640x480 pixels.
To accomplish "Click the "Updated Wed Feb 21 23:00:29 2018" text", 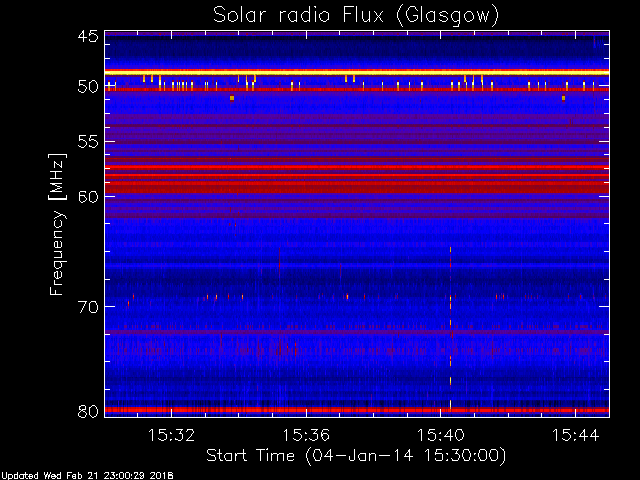I will [87, 476].
